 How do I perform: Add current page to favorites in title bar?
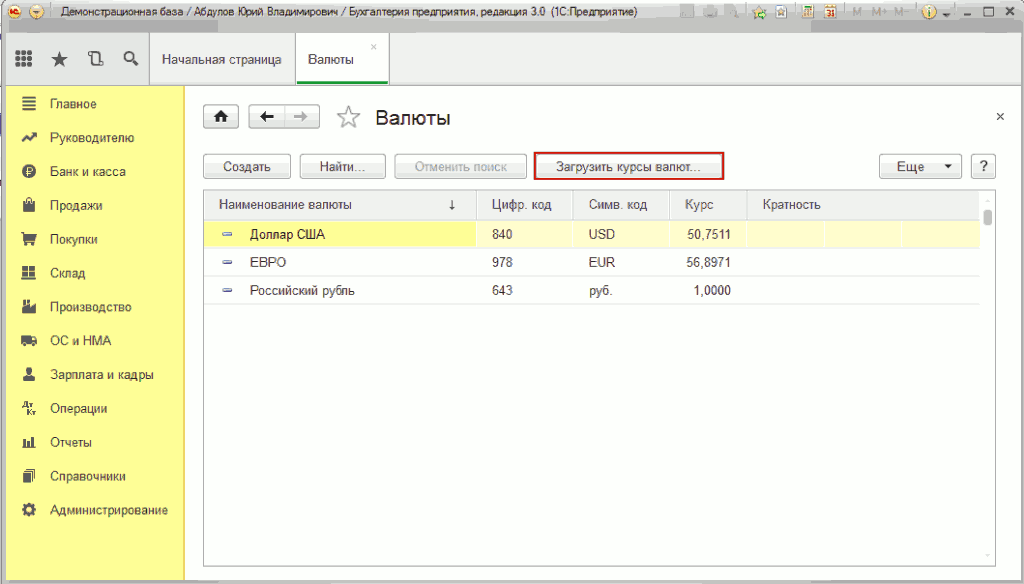tap(760, 12)
